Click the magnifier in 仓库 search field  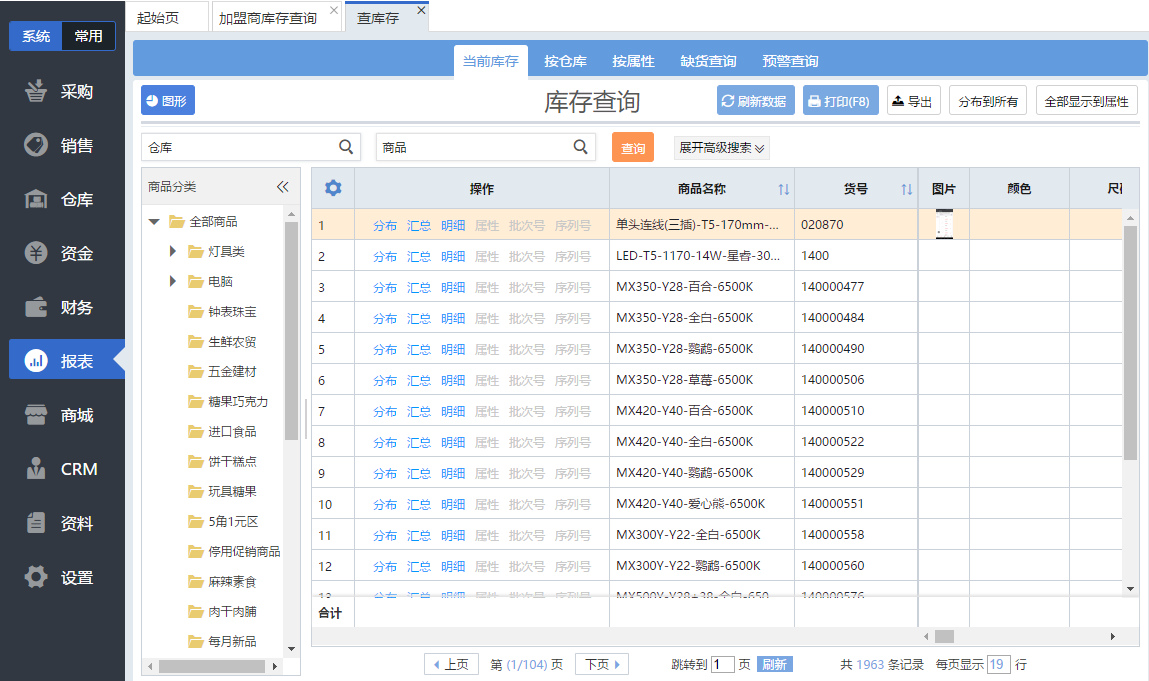(x=346, y=147)
